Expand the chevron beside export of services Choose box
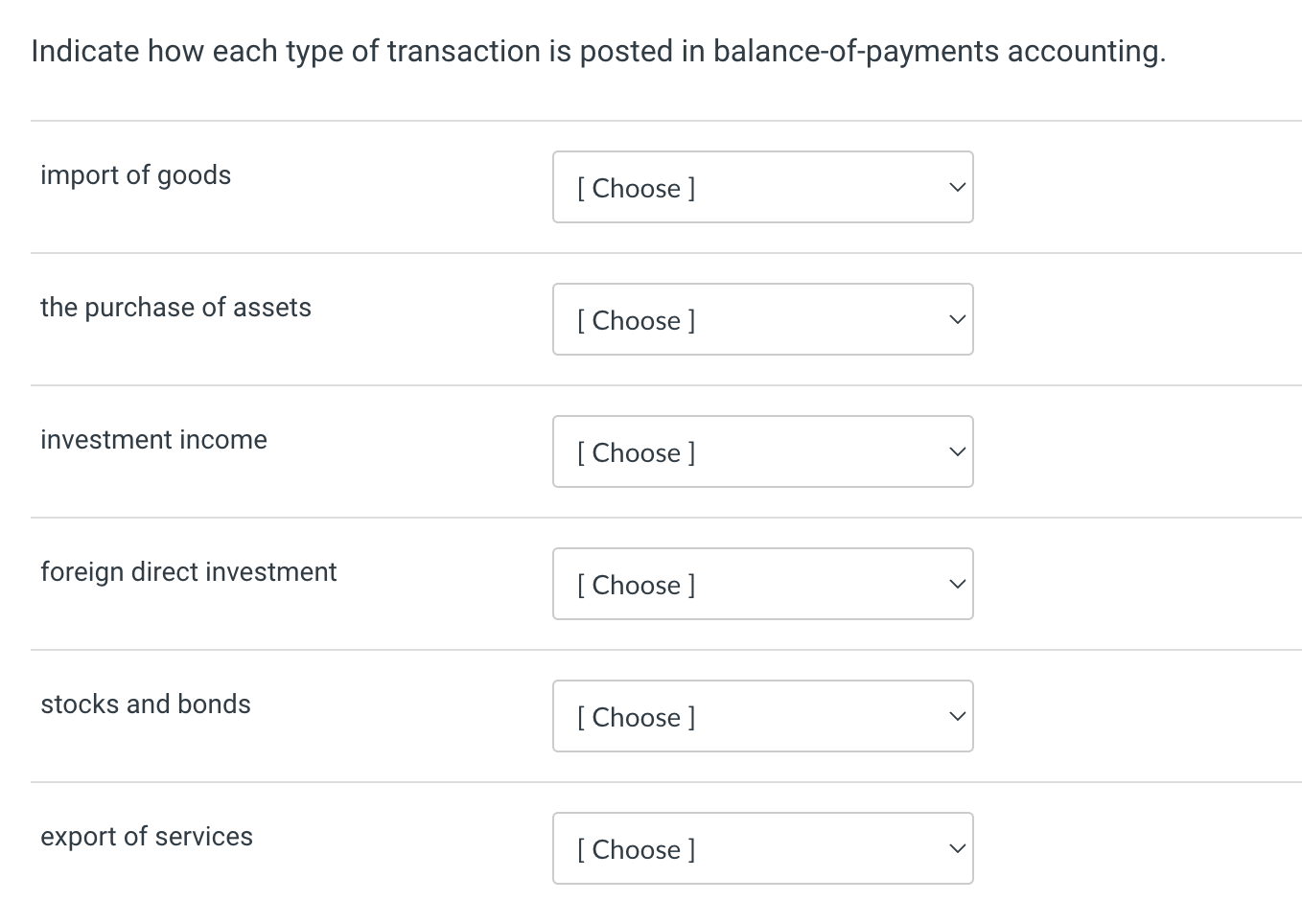This screenshot has width=1302, height=924. point(956,848)
